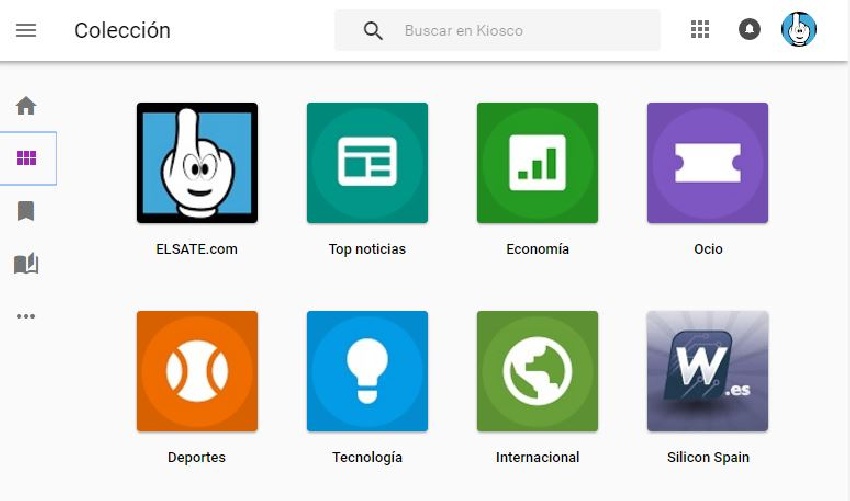
Task: Open saved bookmarks in sidebar
Action: pyautogui.click(x=26, y=211)
